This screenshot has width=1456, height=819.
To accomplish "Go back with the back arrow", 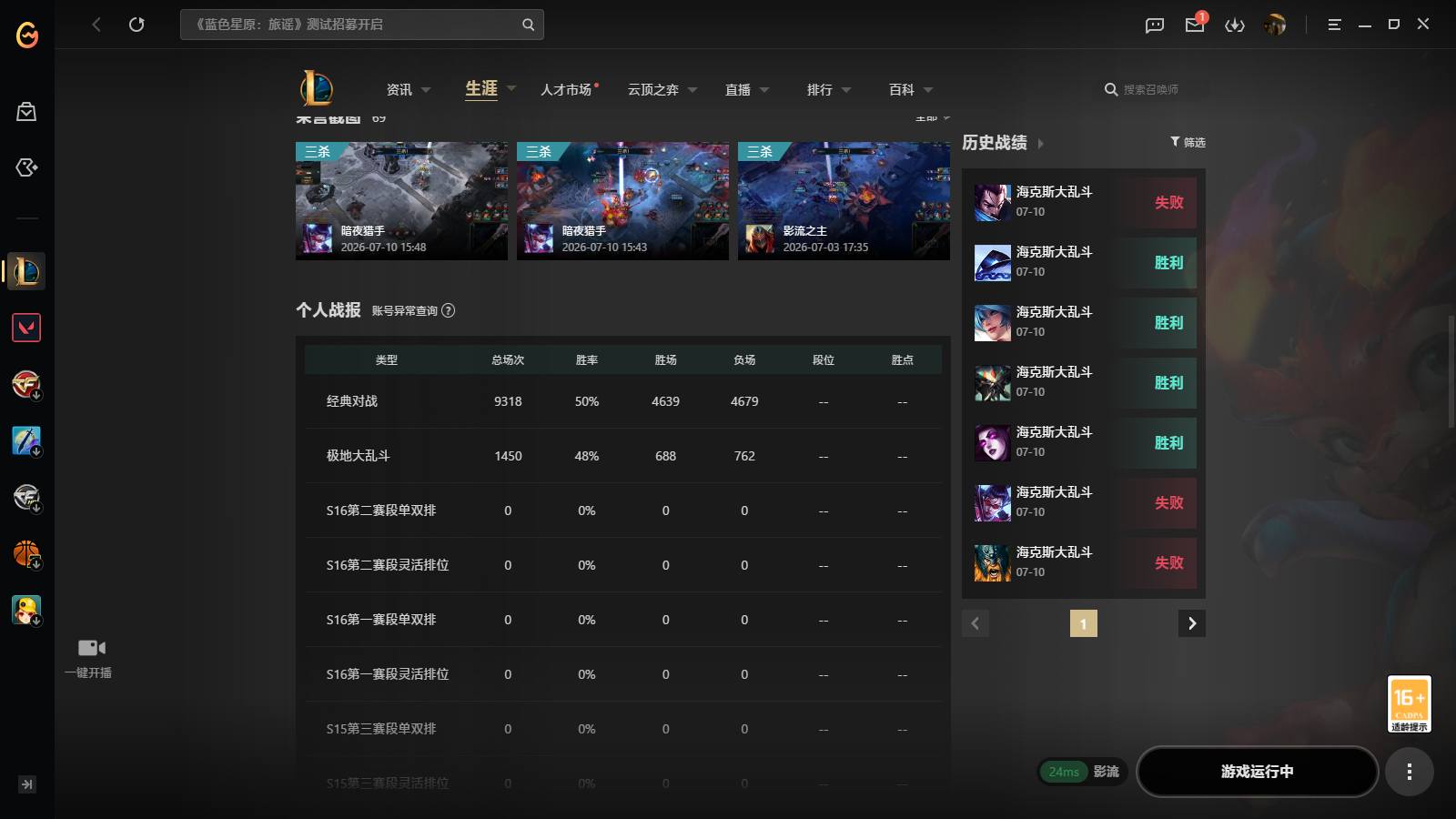I will coord(96,25).
